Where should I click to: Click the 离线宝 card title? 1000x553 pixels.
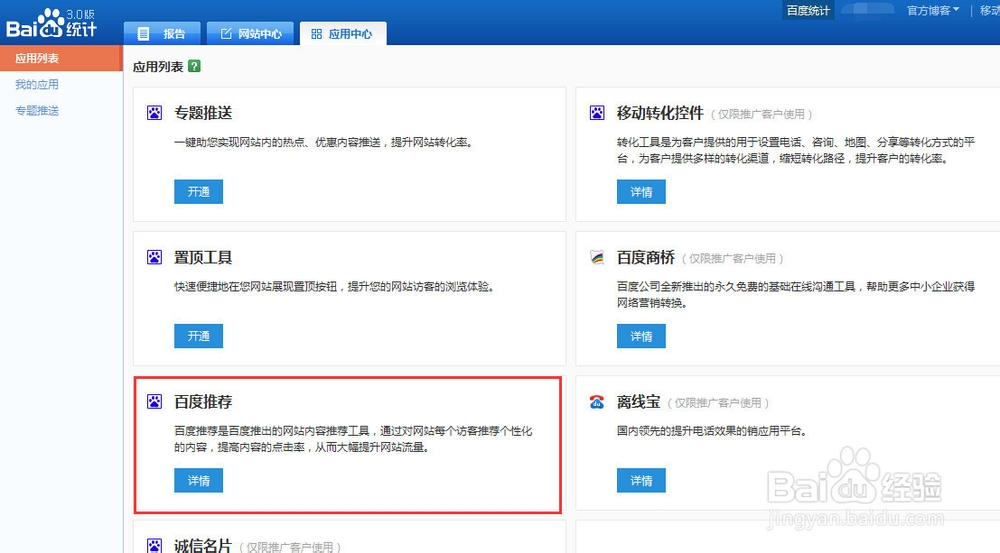(638, 402)
